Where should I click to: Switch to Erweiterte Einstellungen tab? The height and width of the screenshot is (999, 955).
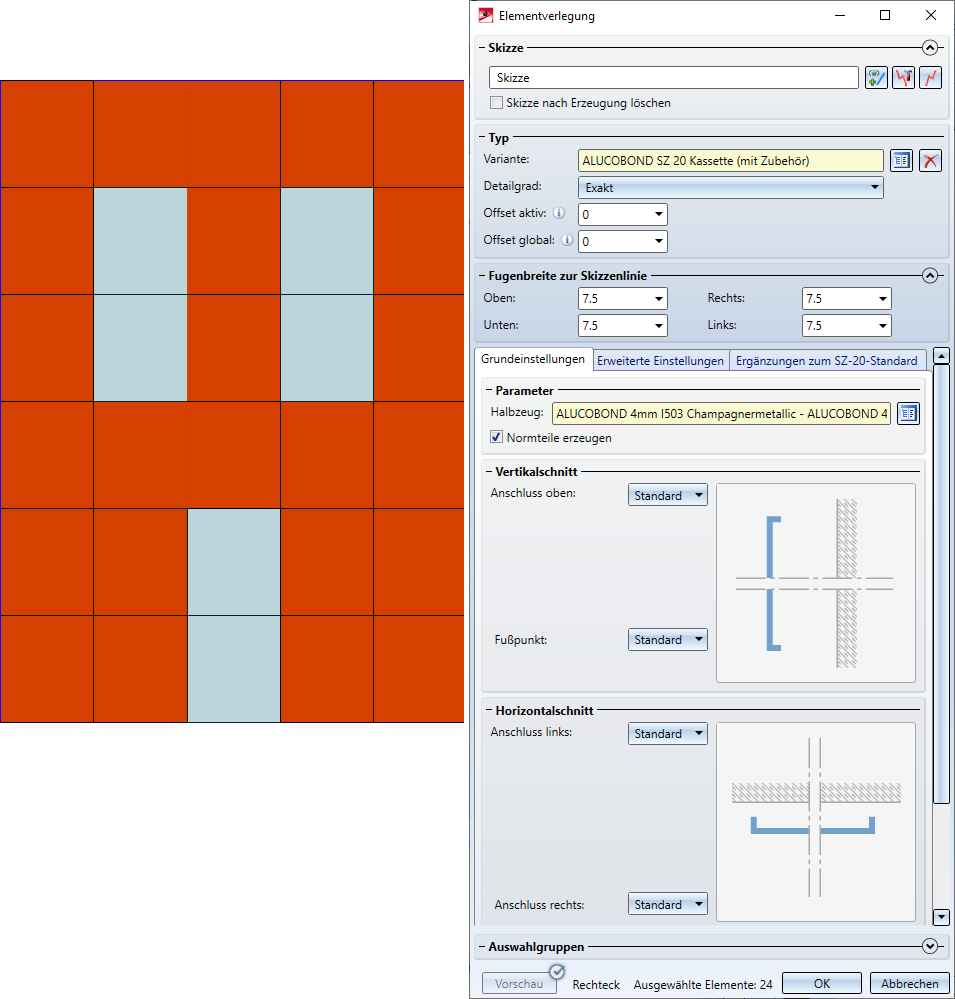[660, 361]
